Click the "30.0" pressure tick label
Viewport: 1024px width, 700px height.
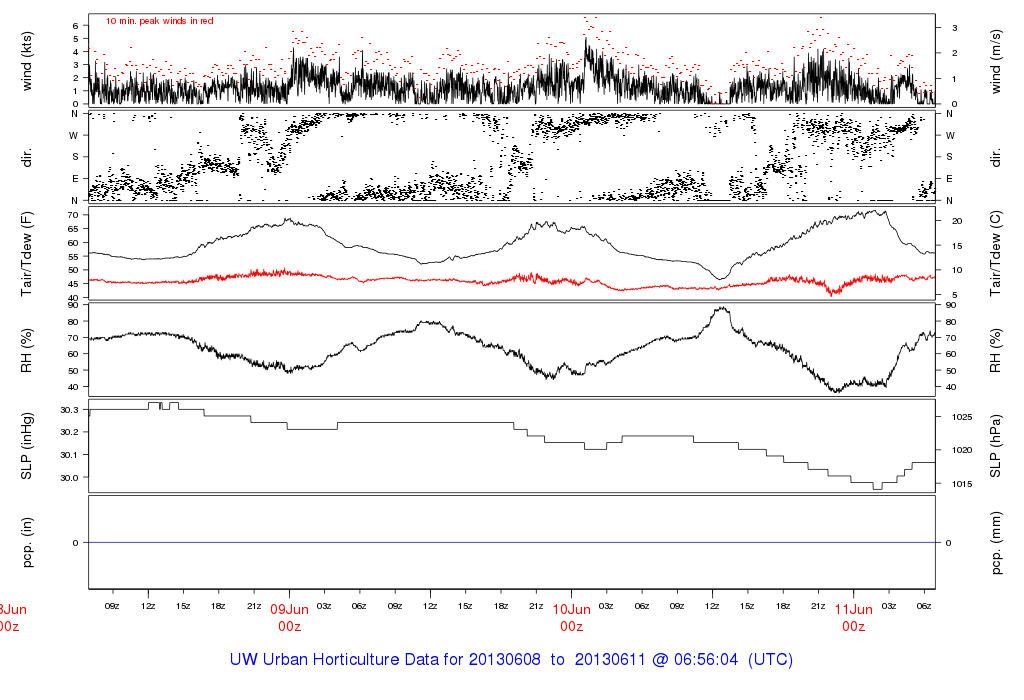tap(69, 478)
